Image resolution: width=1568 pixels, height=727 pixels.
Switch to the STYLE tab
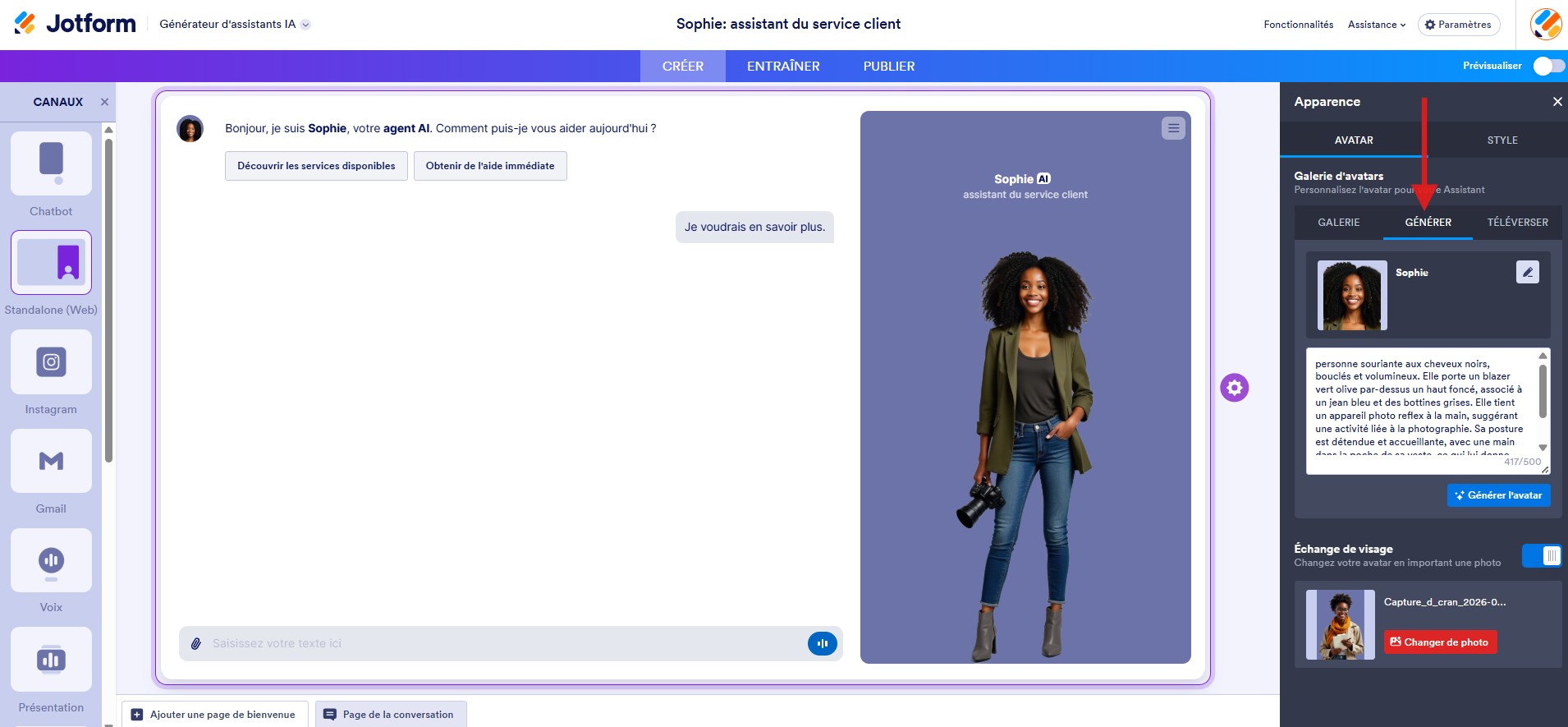[x=1502, y=140]
